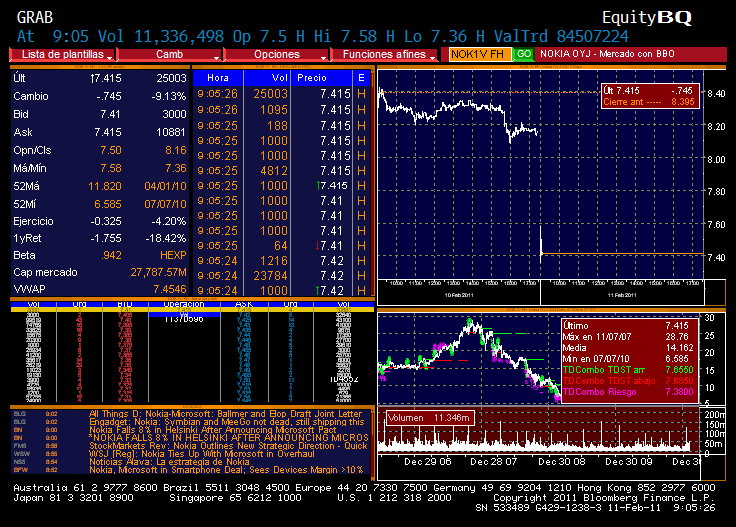Viewport: 736px width, 527px height.
Task: Click the TDCombo Riesgo legend entry
Action: click(628, 392)
